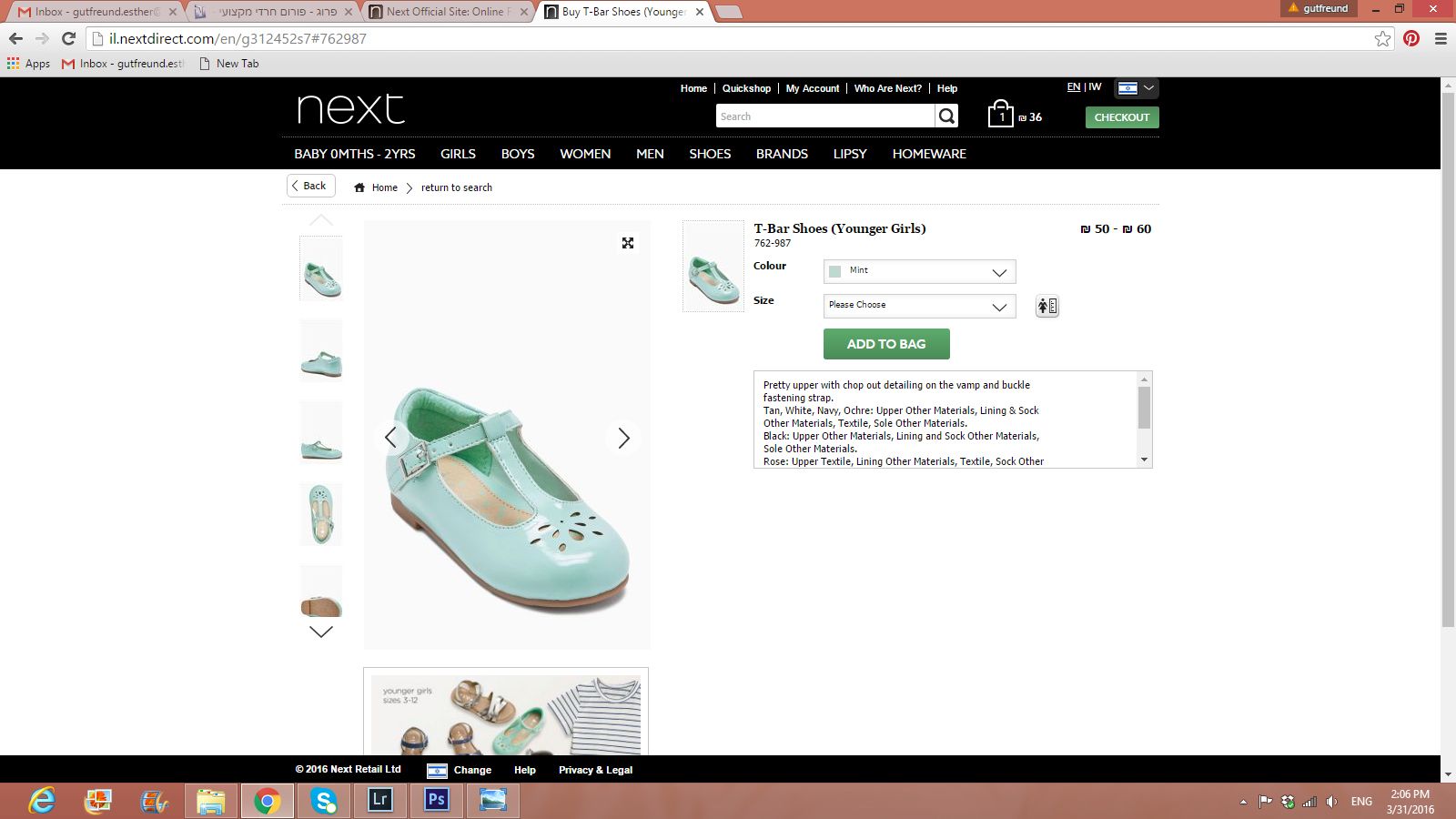Show the next product image arrow

coord(623,438)
